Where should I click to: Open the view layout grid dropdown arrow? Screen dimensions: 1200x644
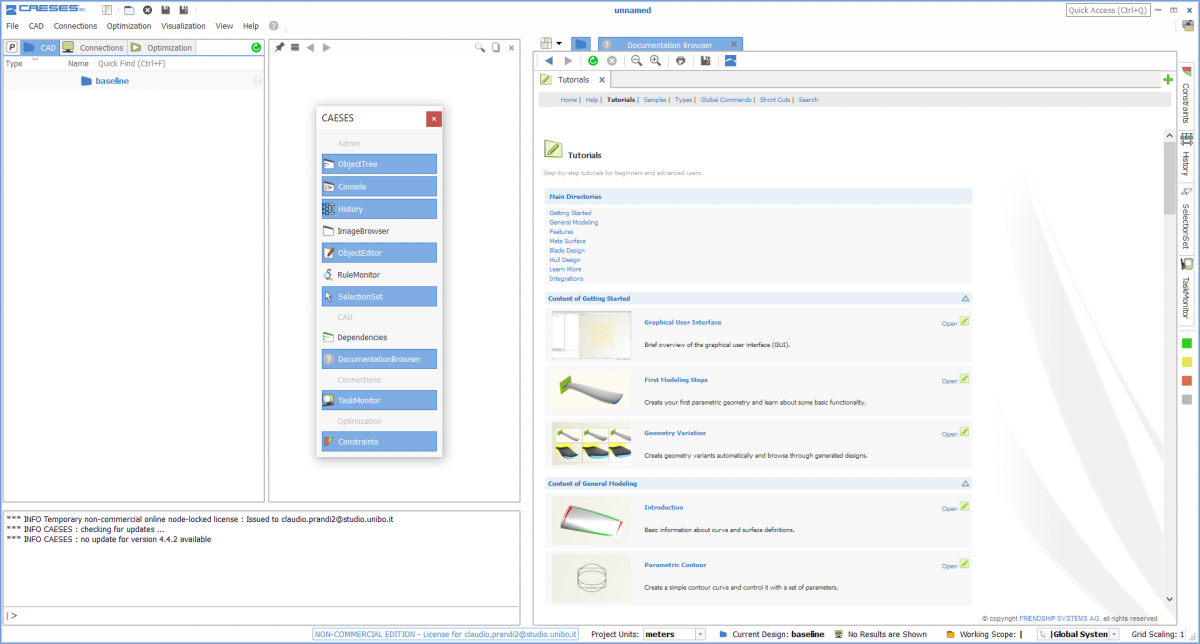point(559,44)
